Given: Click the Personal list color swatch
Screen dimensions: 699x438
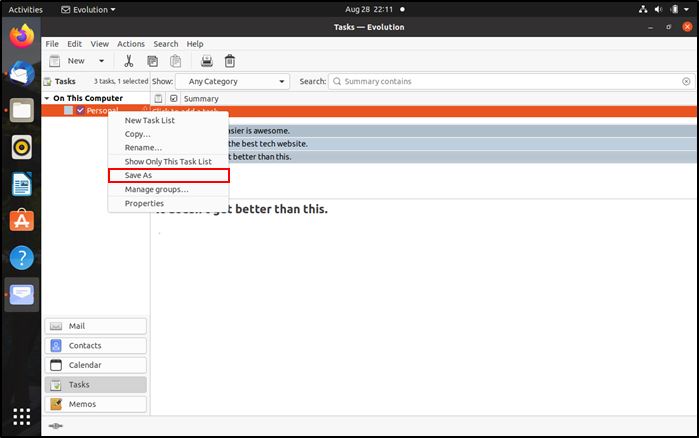Looking at the screenshot, I should [68, 110].
